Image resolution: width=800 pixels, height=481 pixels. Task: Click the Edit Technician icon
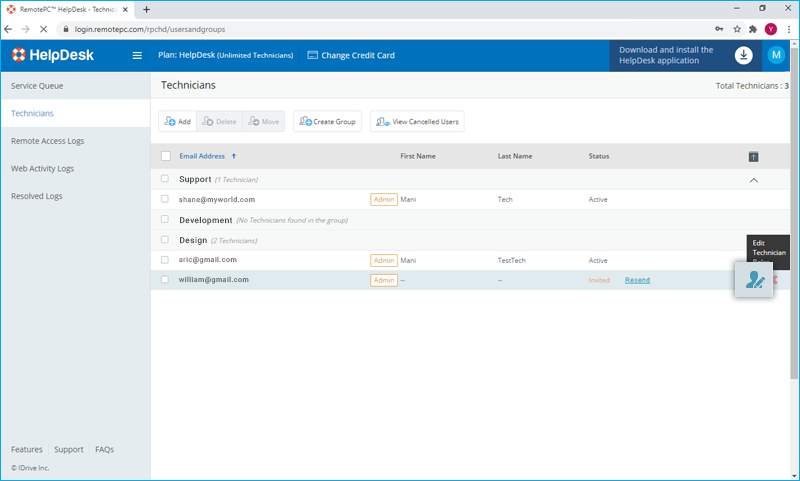click(754, 280)
